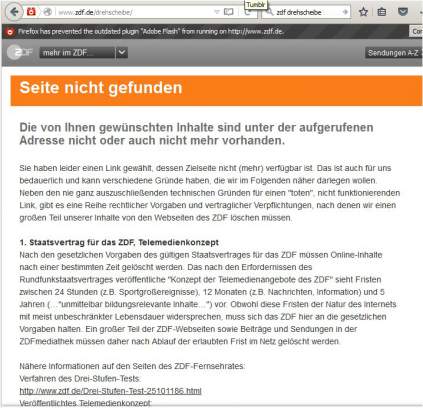
Task: Open the reader view icon in address bar
Action: [x=228, y=12]
